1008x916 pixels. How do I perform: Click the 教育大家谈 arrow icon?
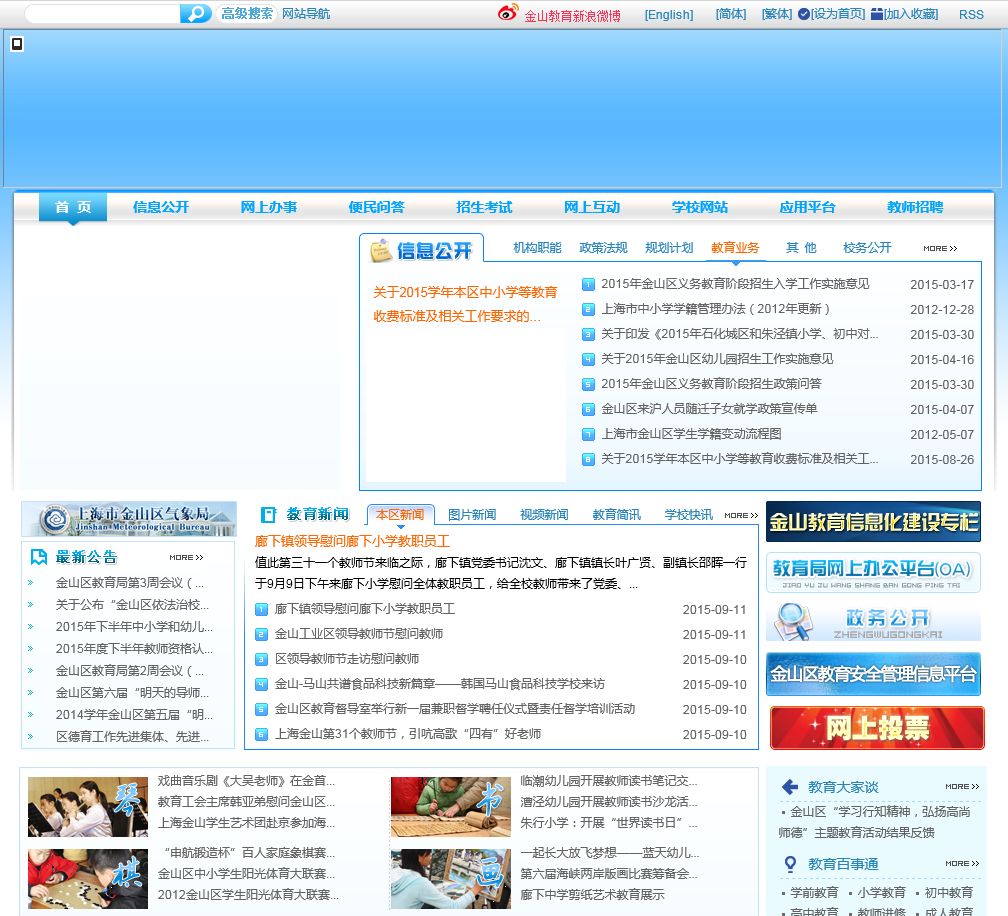[x=790, y=787]
